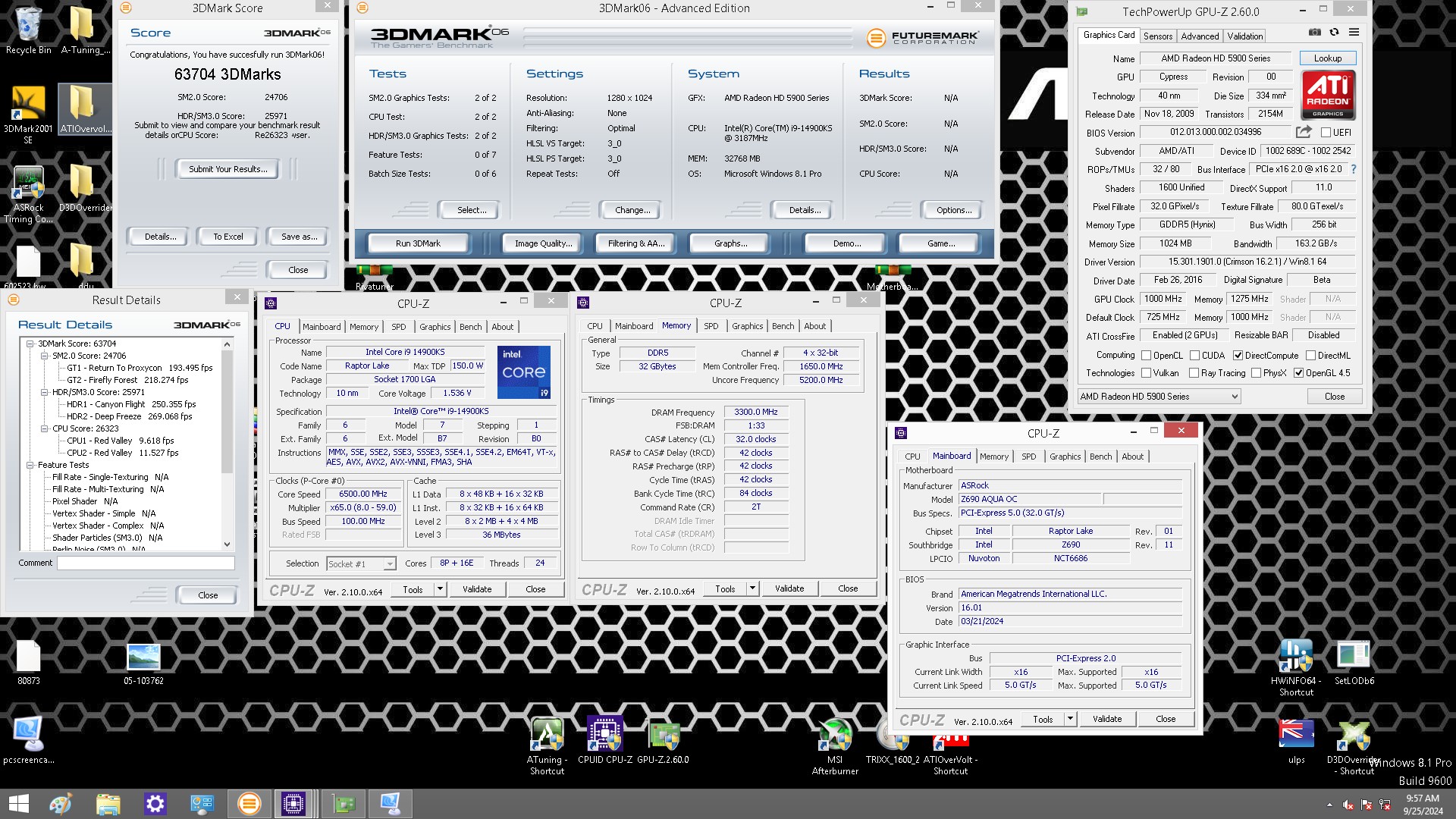The height and width of the screenshot is (819, 1456).
Task: Open Tools dropdown arrow in CPU-Z Mainboard window
Action: 1069,719
